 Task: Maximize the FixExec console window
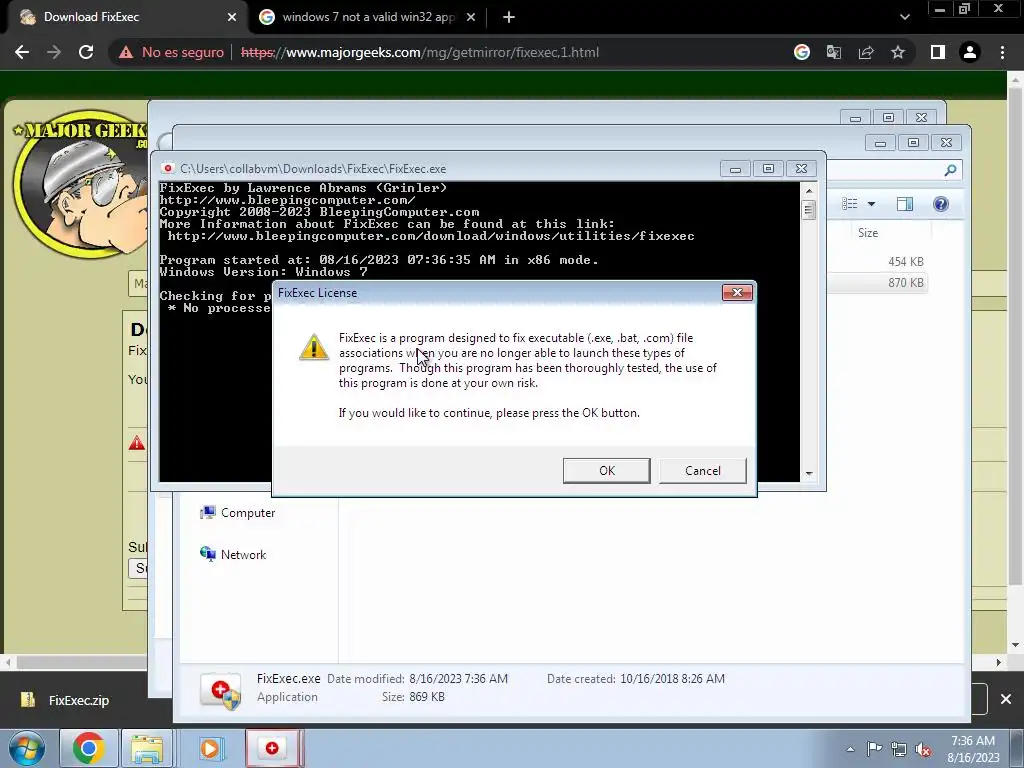(768, 169)
